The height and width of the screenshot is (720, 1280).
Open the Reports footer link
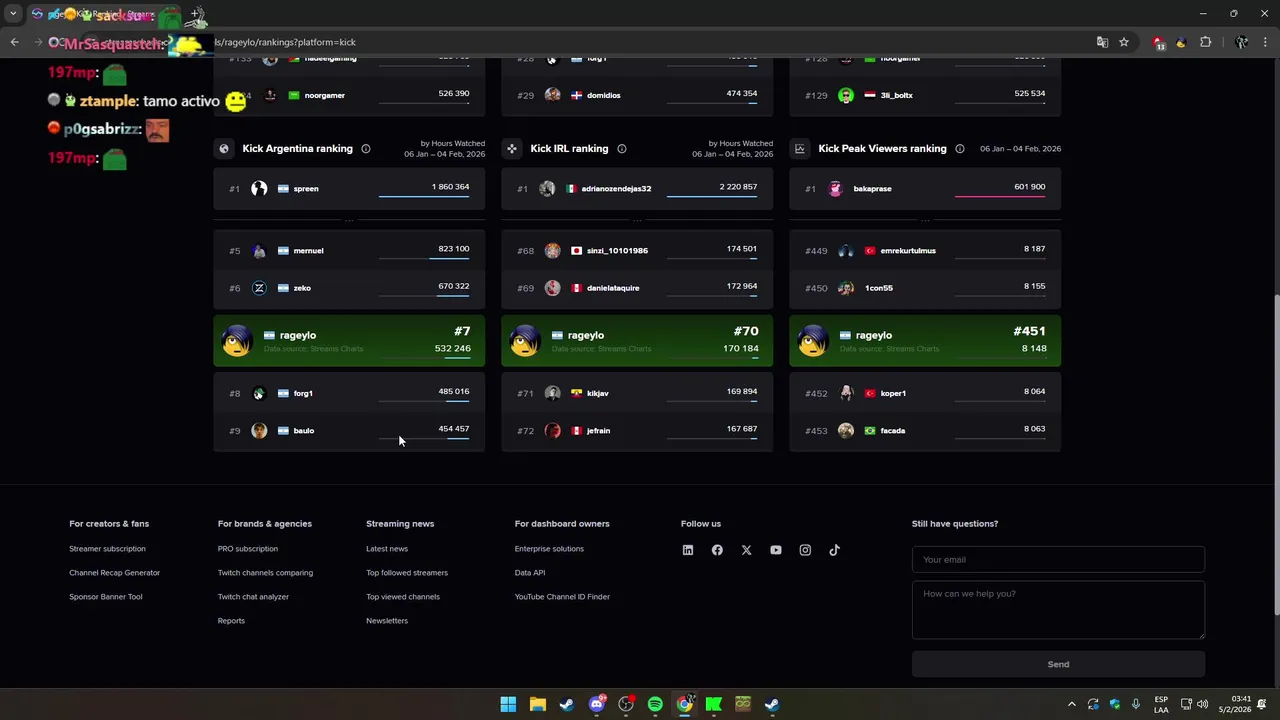click(x=231, y=621)
